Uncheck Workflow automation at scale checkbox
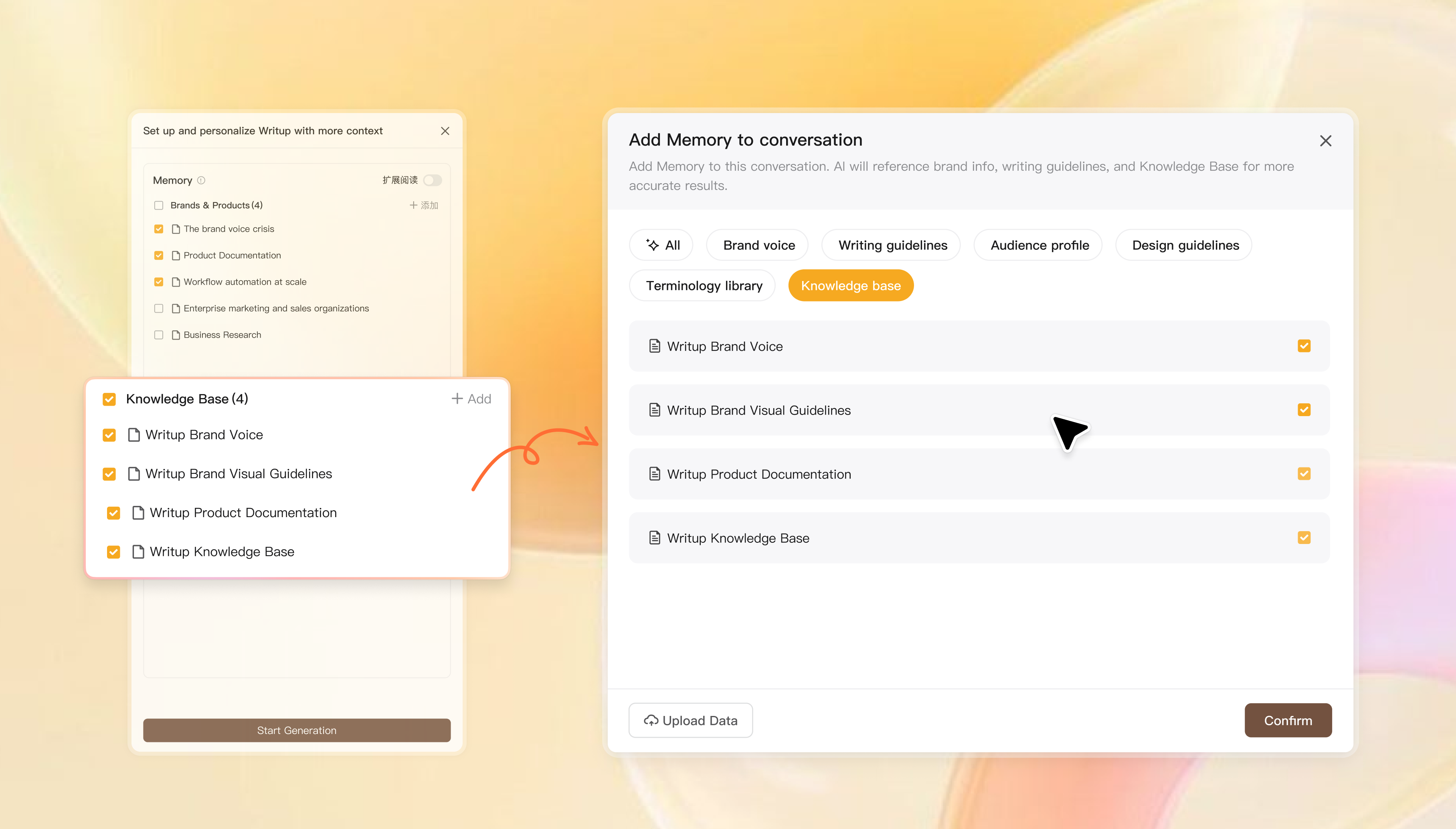 159,282
